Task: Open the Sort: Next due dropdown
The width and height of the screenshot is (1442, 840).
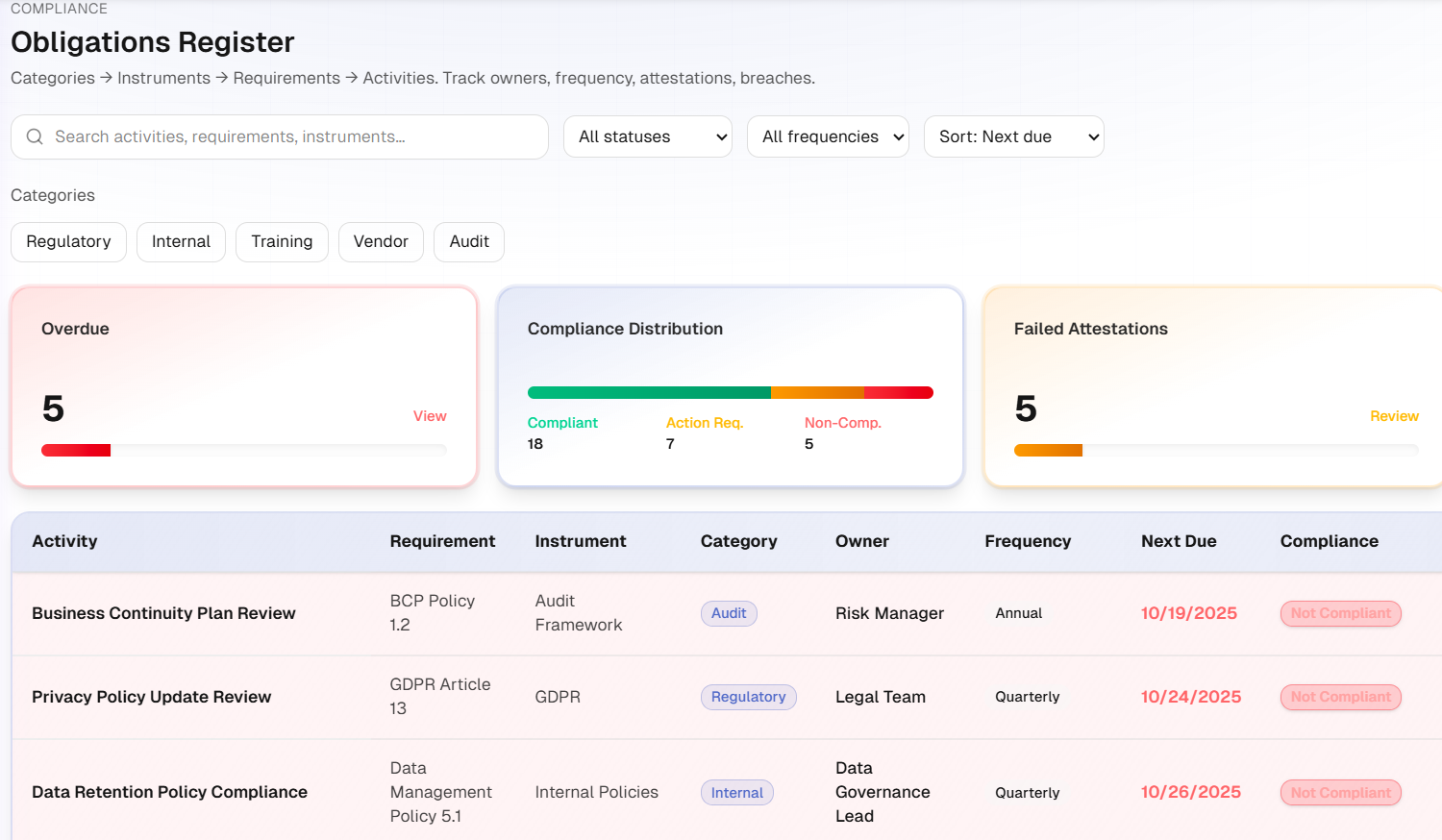Action: [1012, 136]
